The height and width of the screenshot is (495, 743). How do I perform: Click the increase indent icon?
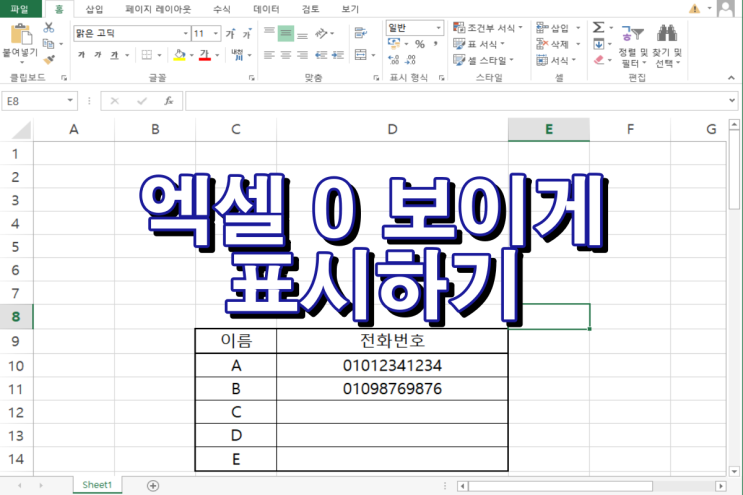coord(338,55)
